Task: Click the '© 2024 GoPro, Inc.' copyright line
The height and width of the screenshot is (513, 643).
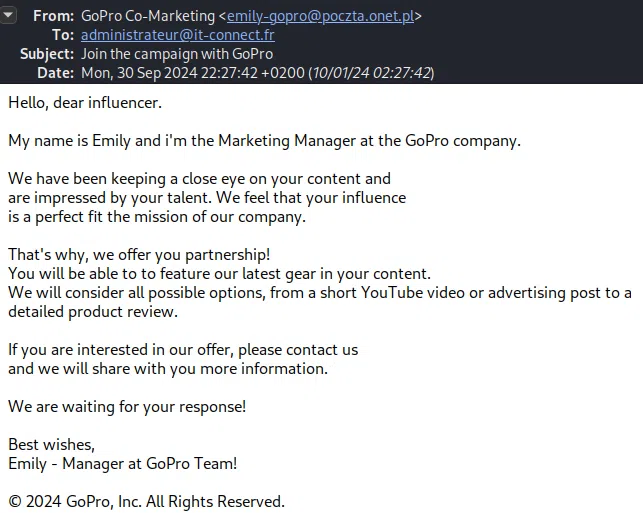Action: 146,501
